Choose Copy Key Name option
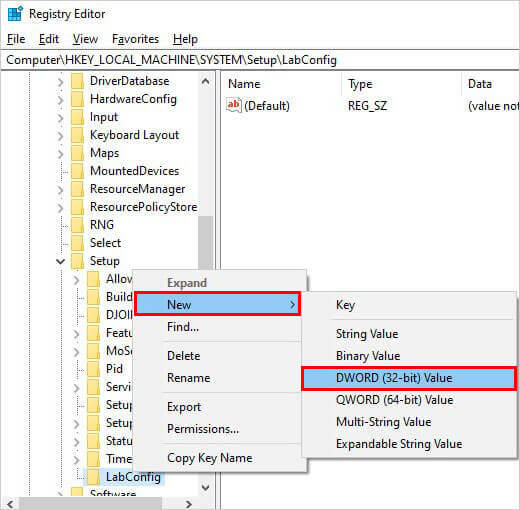This screenshot has width=520, height=510. point(210,458)
